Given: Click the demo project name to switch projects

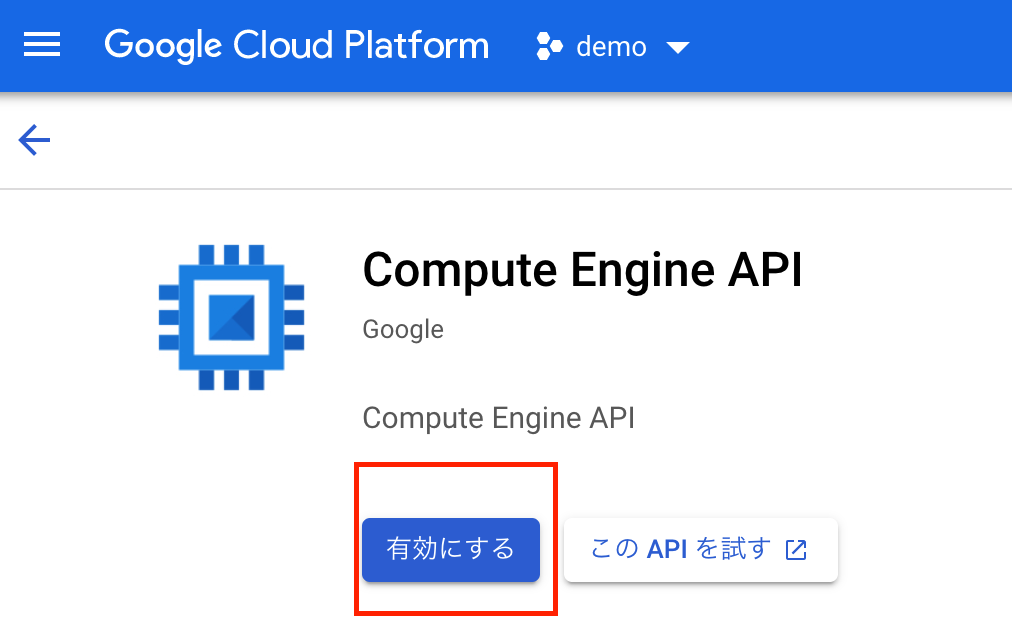Looking at the screenshot, I should [x=610, y=46].
